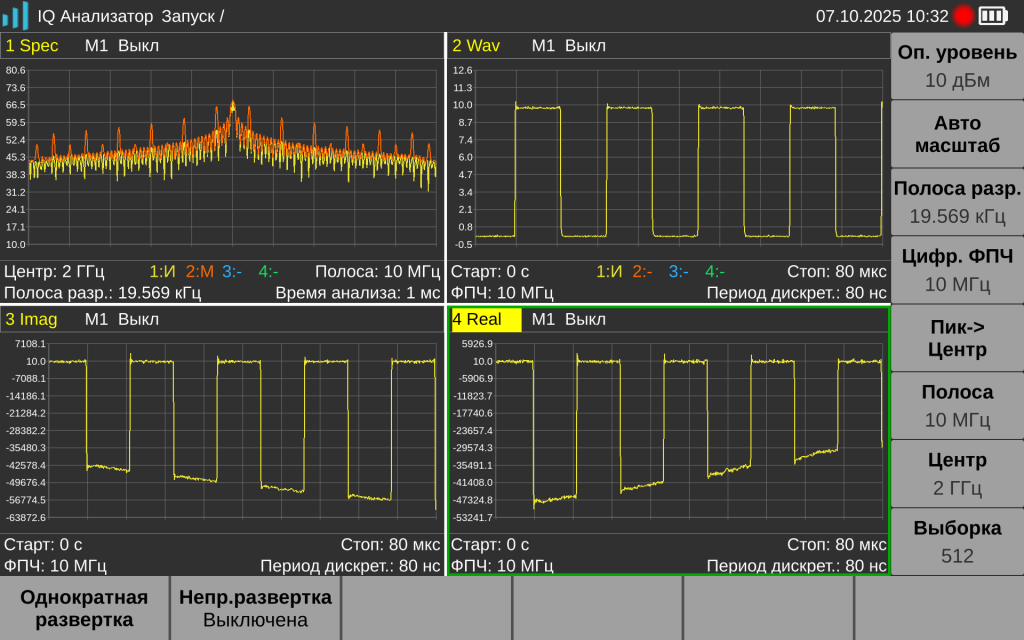Screen dimensions: 1024x640
Task: Select the 3 Imag panel tab
Action: [32, 320]
